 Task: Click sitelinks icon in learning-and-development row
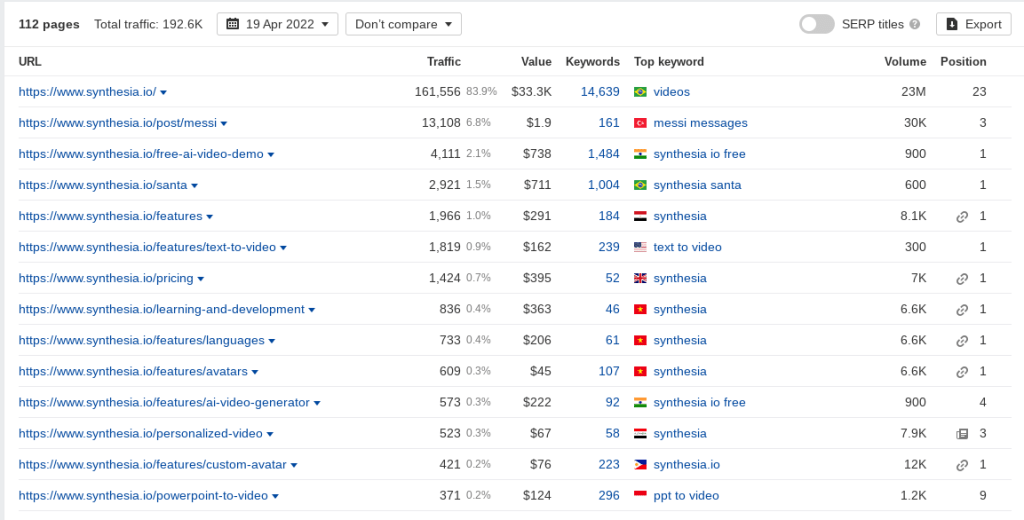[962, 310]
